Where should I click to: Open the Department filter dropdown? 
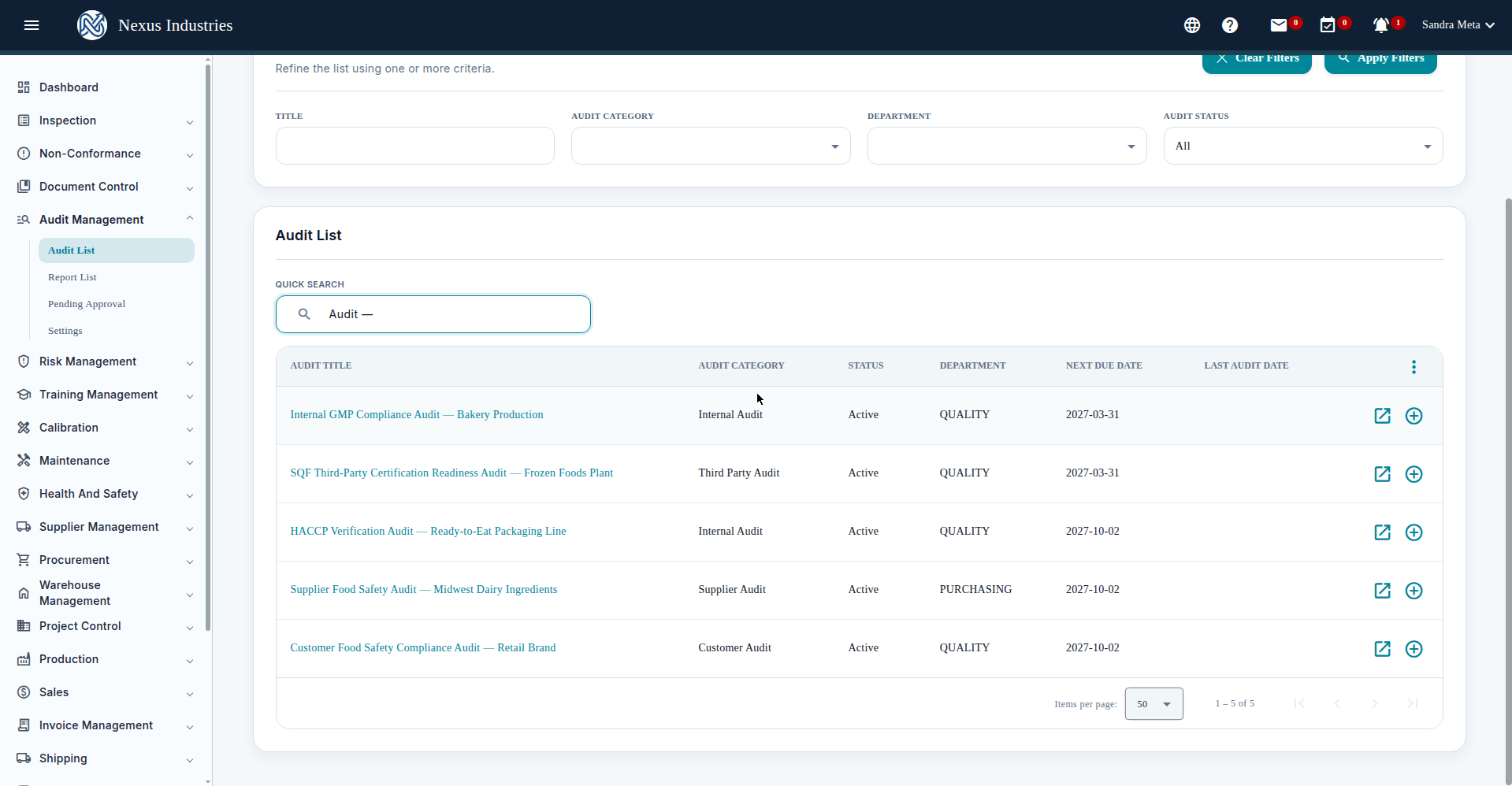(x=1007, y=146)
